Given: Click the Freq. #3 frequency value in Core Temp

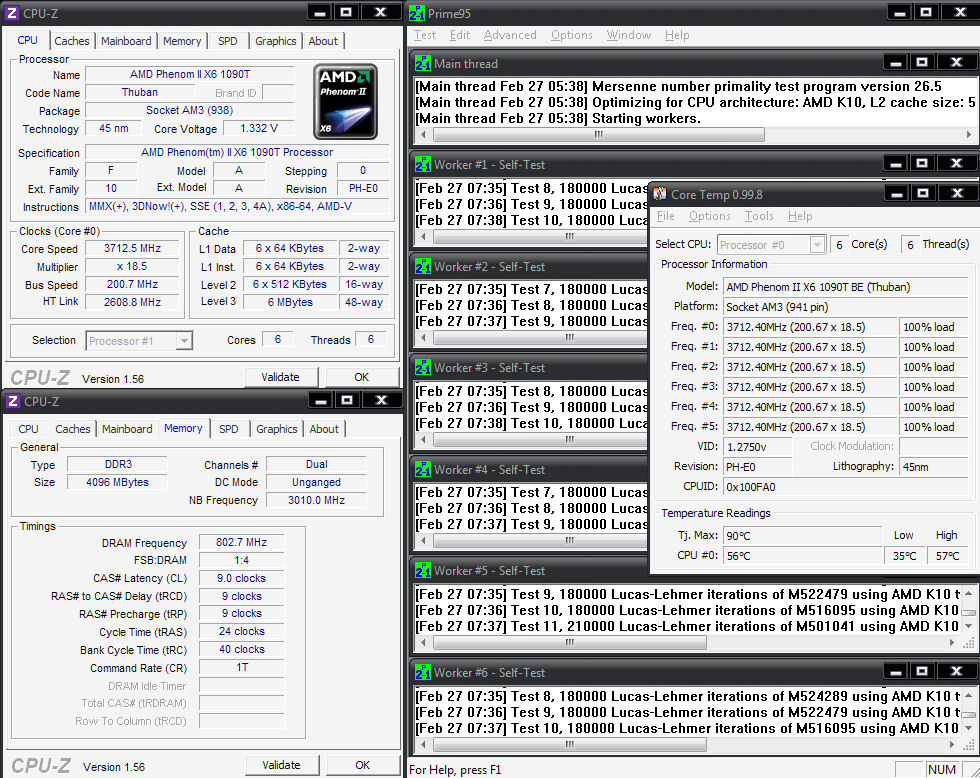Looking at the screenshot, I should [810, 387].
